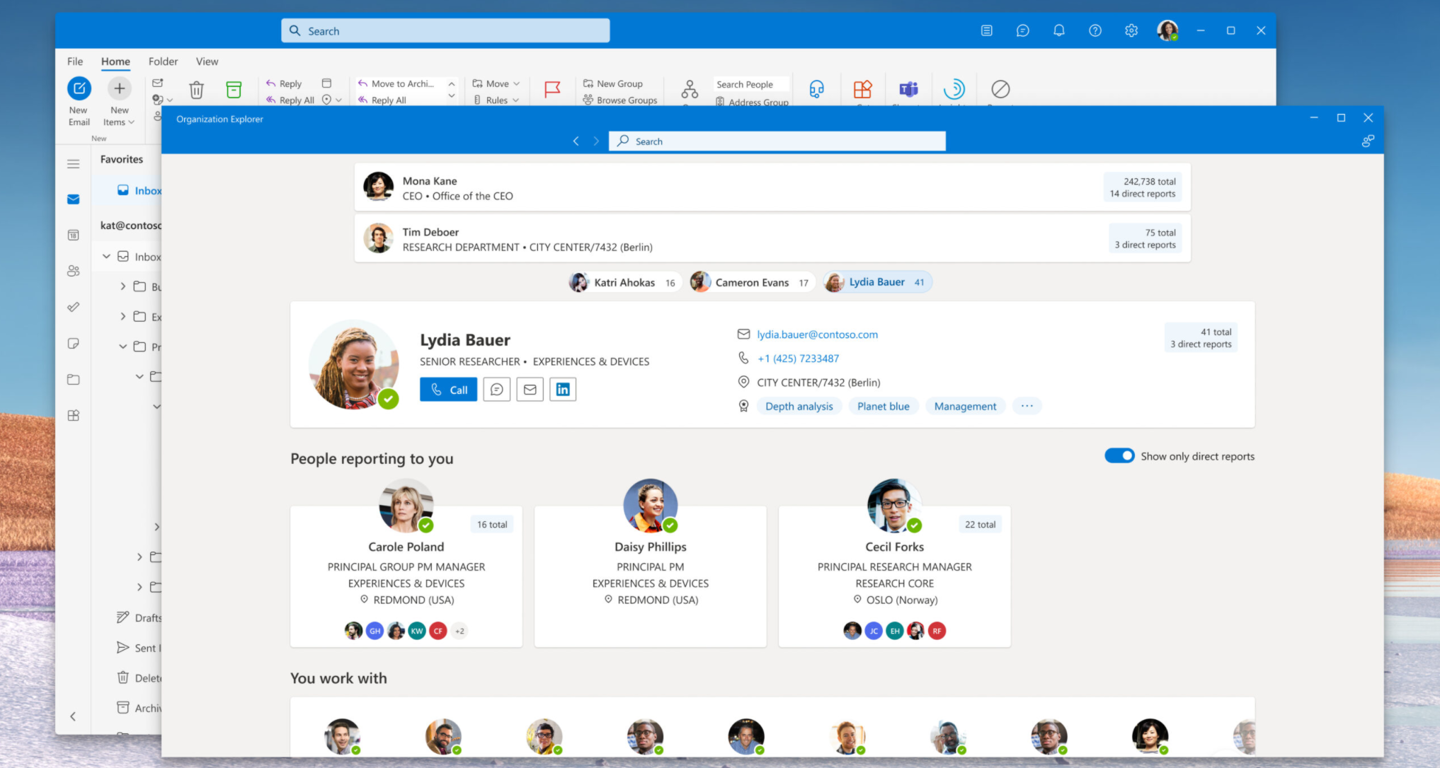Select the green Archive icon in the ribbon

click(x=233, y=89)
